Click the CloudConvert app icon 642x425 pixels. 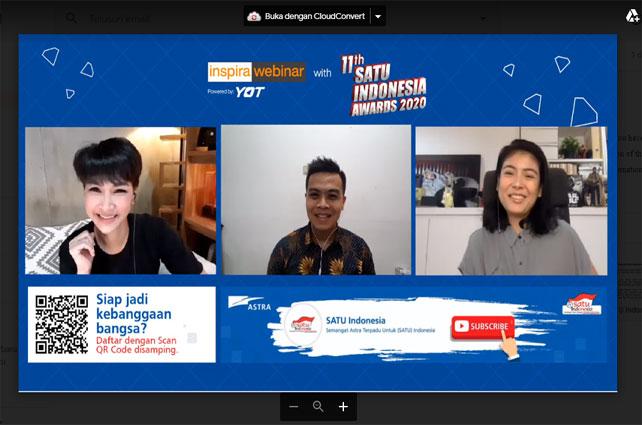click(254, 16)
